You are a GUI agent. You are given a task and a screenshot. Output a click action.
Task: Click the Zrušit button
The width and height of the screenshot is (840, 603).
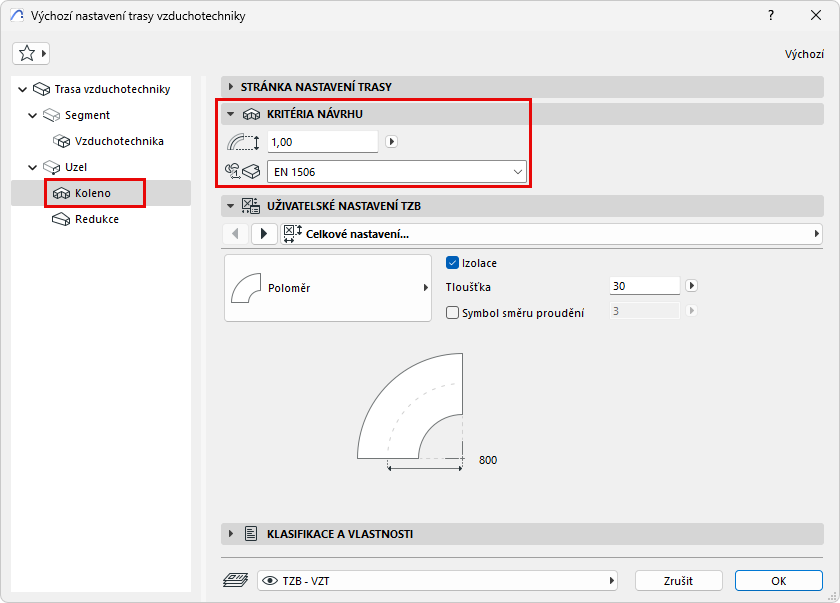tap(679, 581)
